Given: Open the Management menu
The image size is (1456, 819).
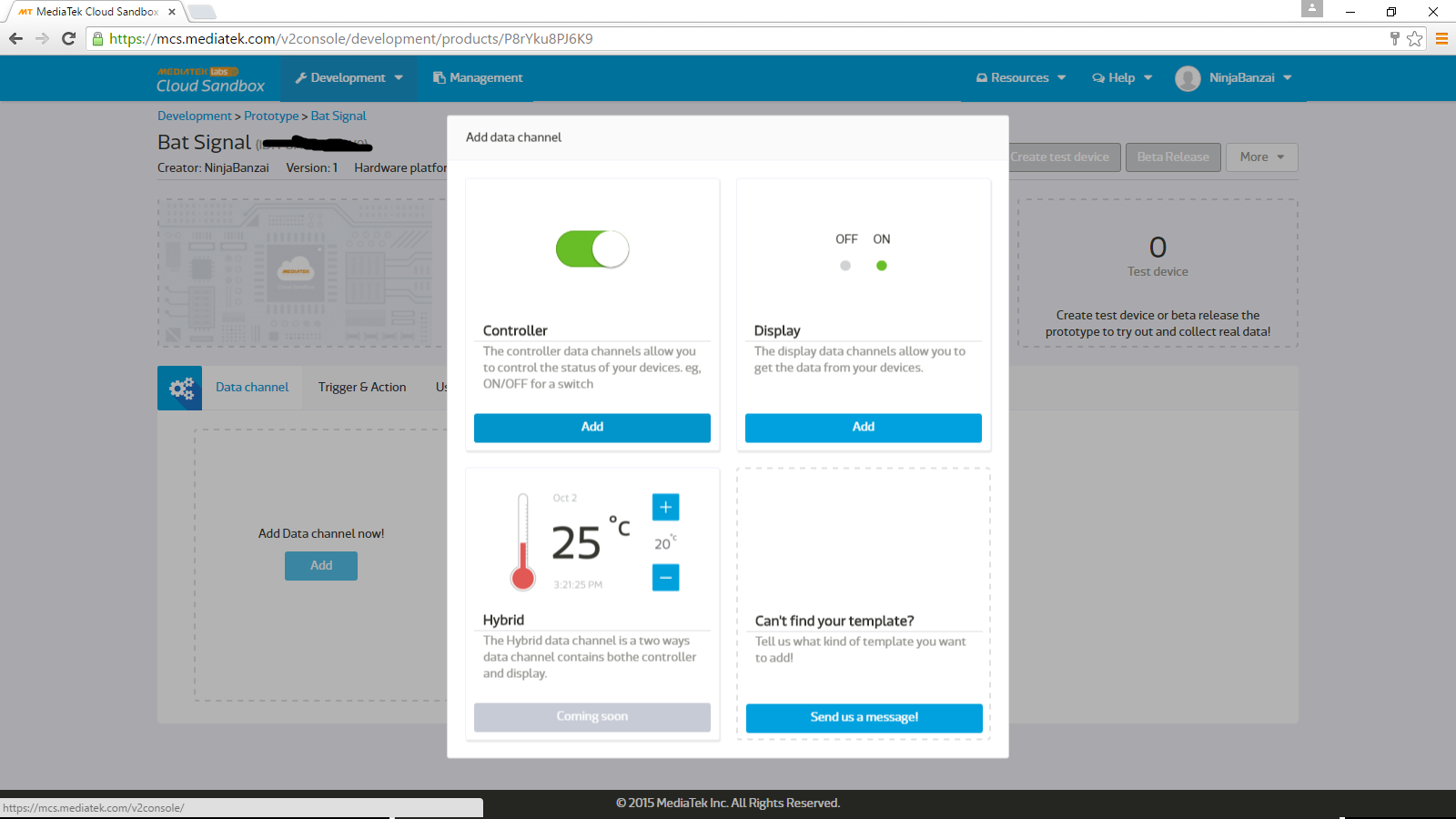Looking at the screenshot, I should coord(478,78).
